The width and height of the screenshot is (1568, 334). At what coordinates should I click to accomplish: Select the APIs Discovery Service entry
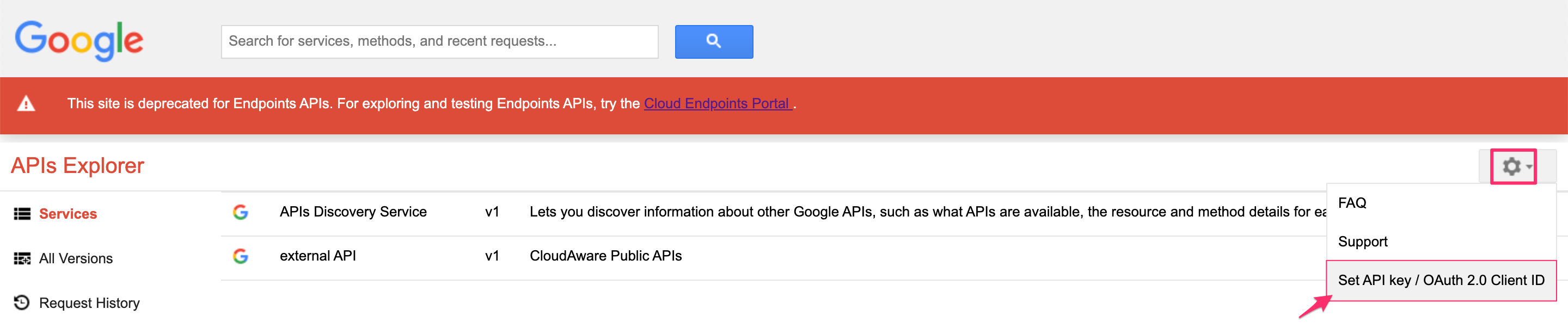[x=353, y=212]
